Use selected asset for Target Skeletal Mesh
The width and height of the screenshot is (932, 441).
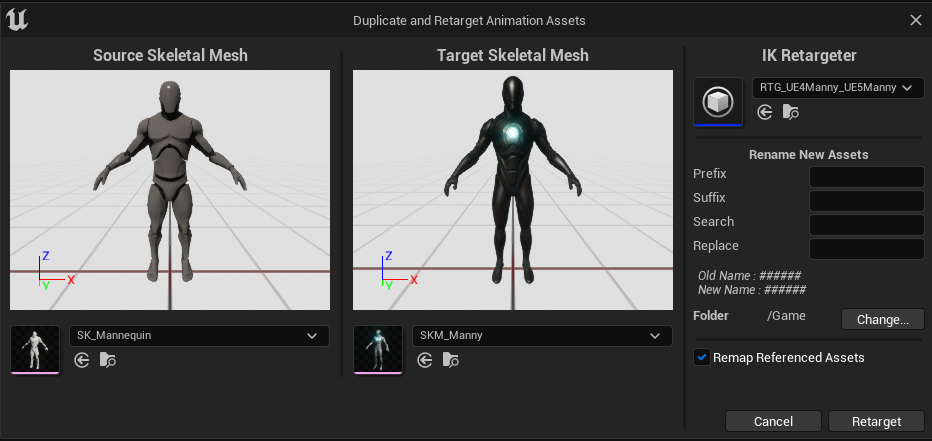click(x=424, y=360)
